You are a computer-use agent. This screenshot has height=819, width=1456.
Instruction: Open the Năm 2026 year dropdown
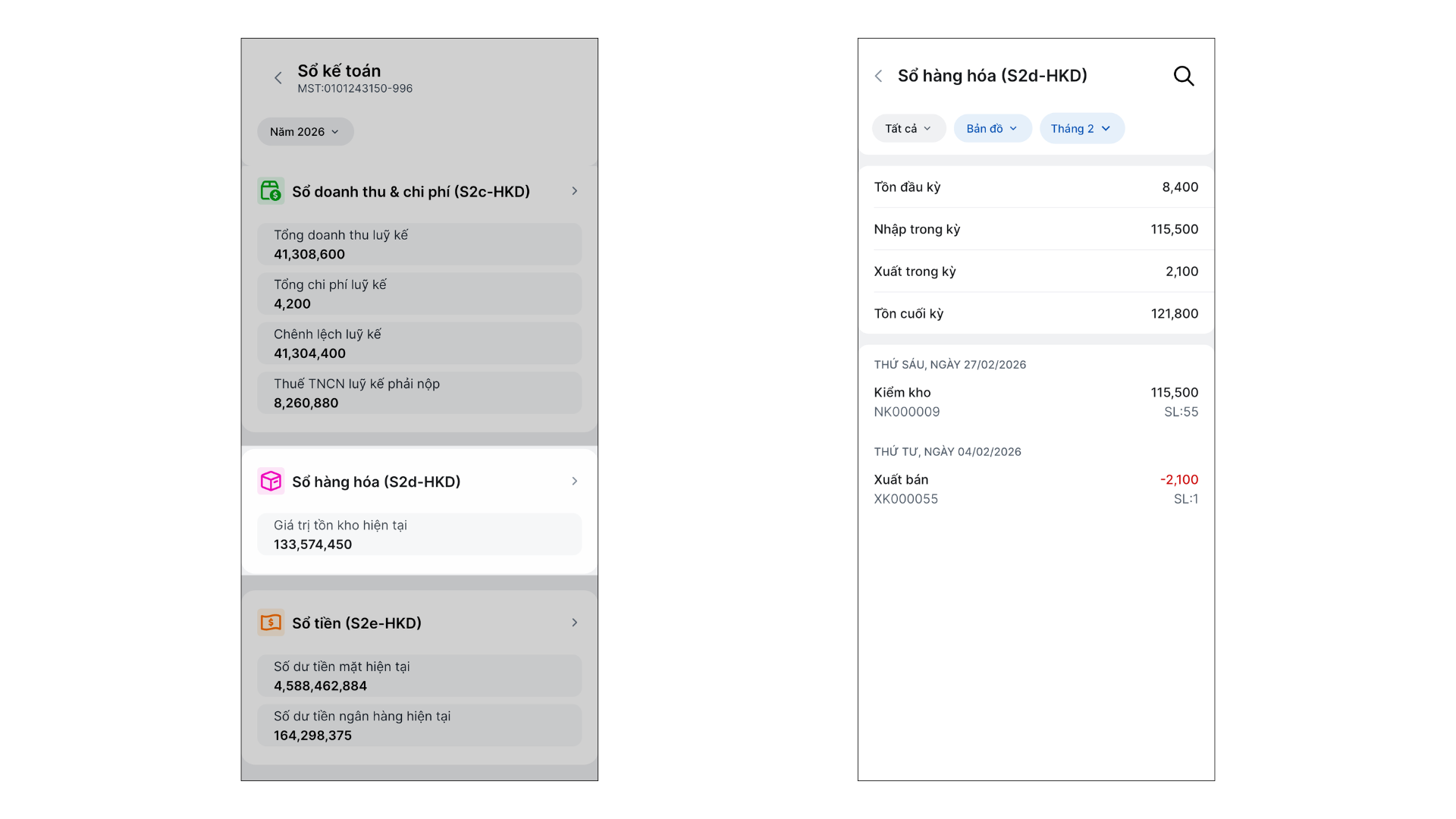click(305, 132)
